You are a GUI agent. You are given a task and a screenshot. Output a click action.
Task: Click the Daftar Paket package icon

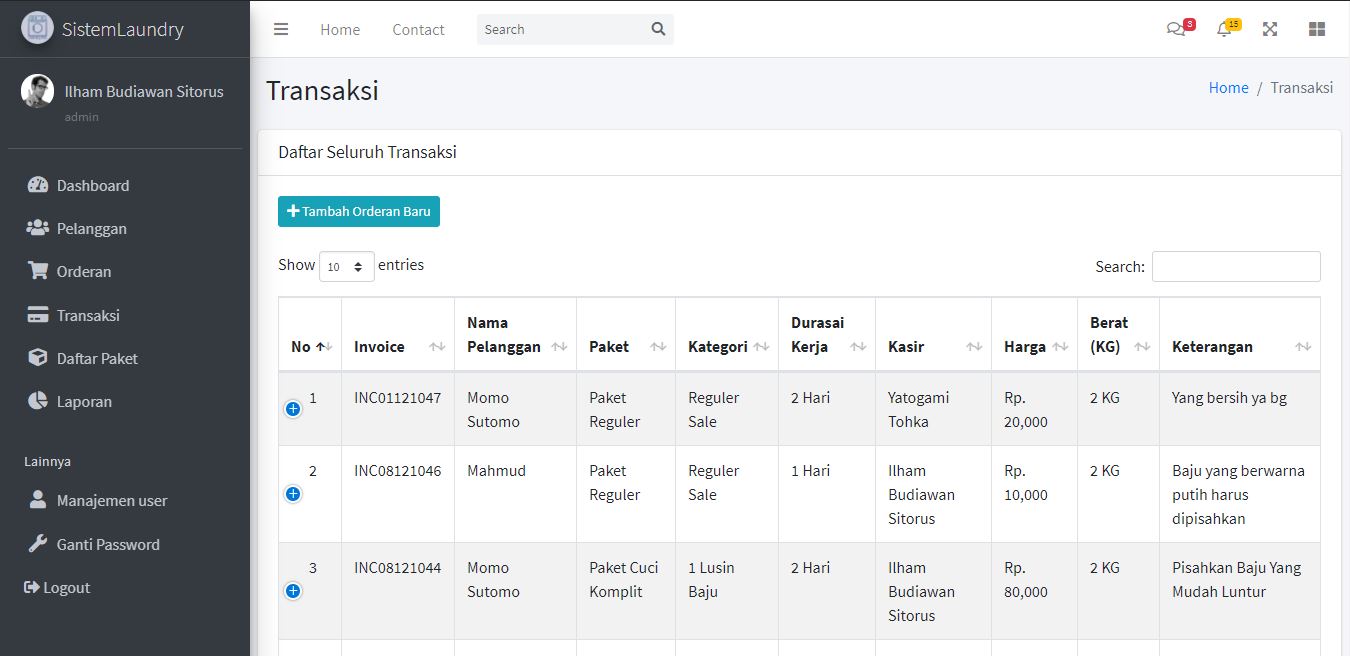(38, 358)
